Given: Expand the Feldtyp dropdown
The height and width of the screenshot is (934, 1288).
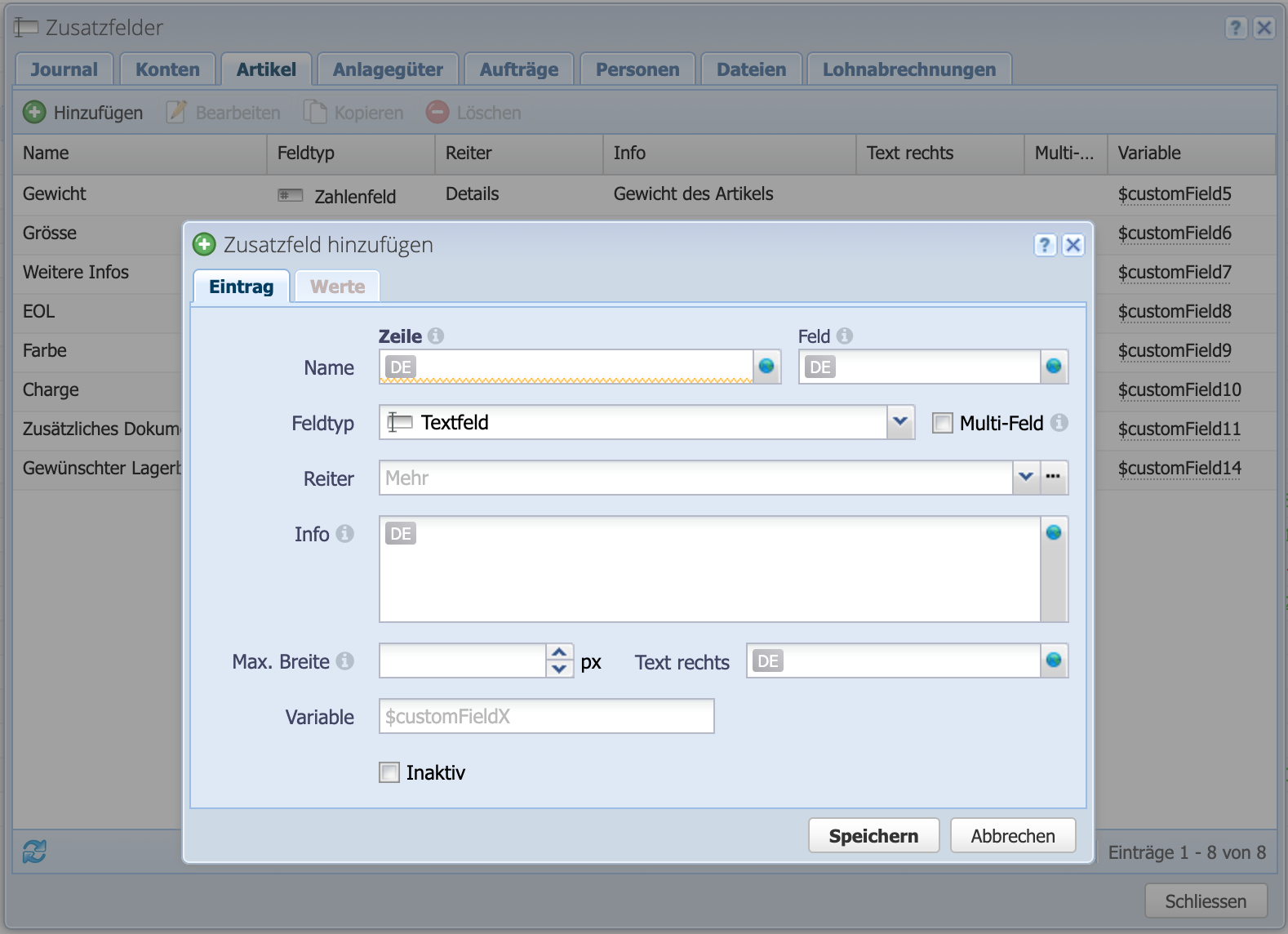Looking at the screenshot, I should coord(900,422).
